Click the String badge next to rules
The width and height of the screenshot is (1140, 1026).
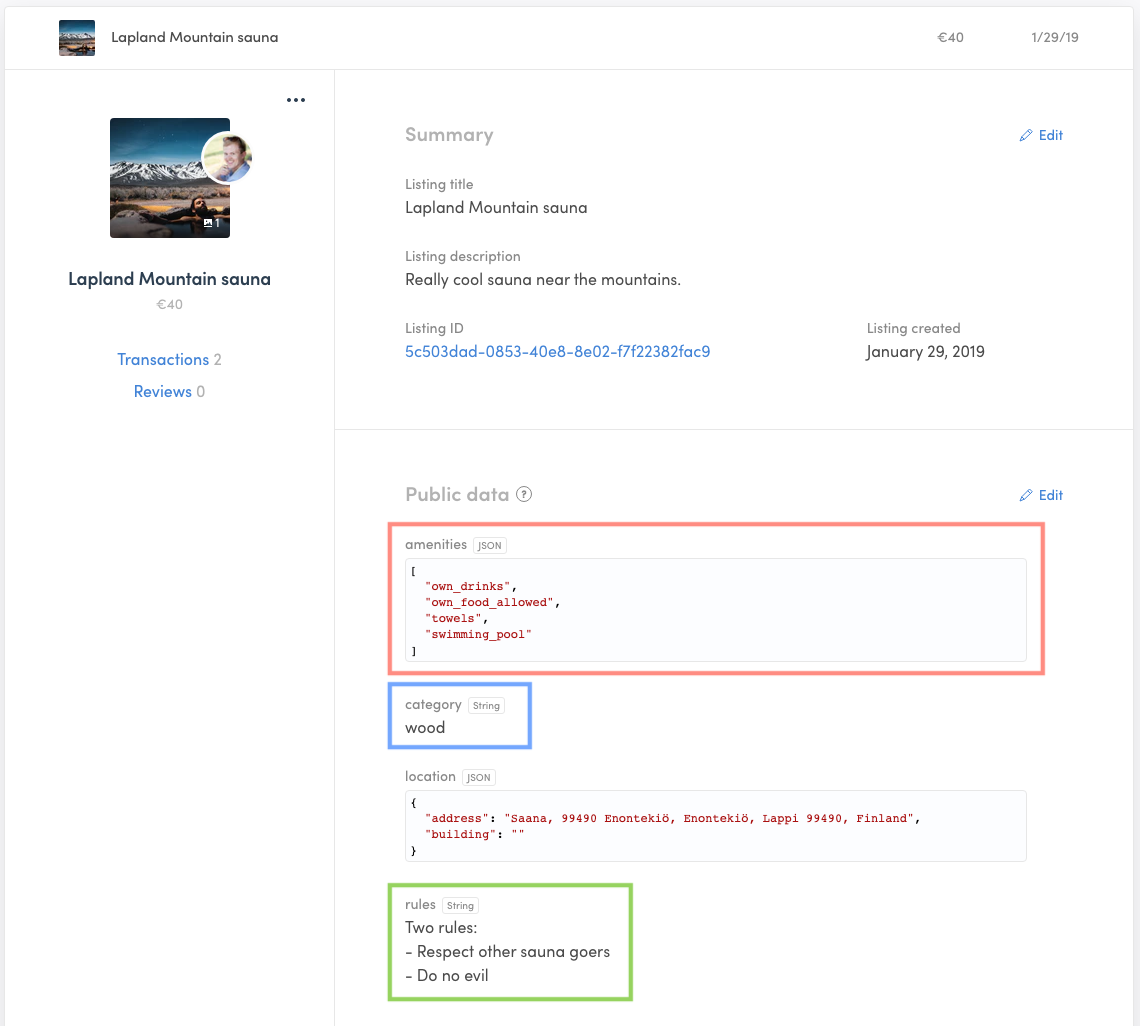(460, 905)
